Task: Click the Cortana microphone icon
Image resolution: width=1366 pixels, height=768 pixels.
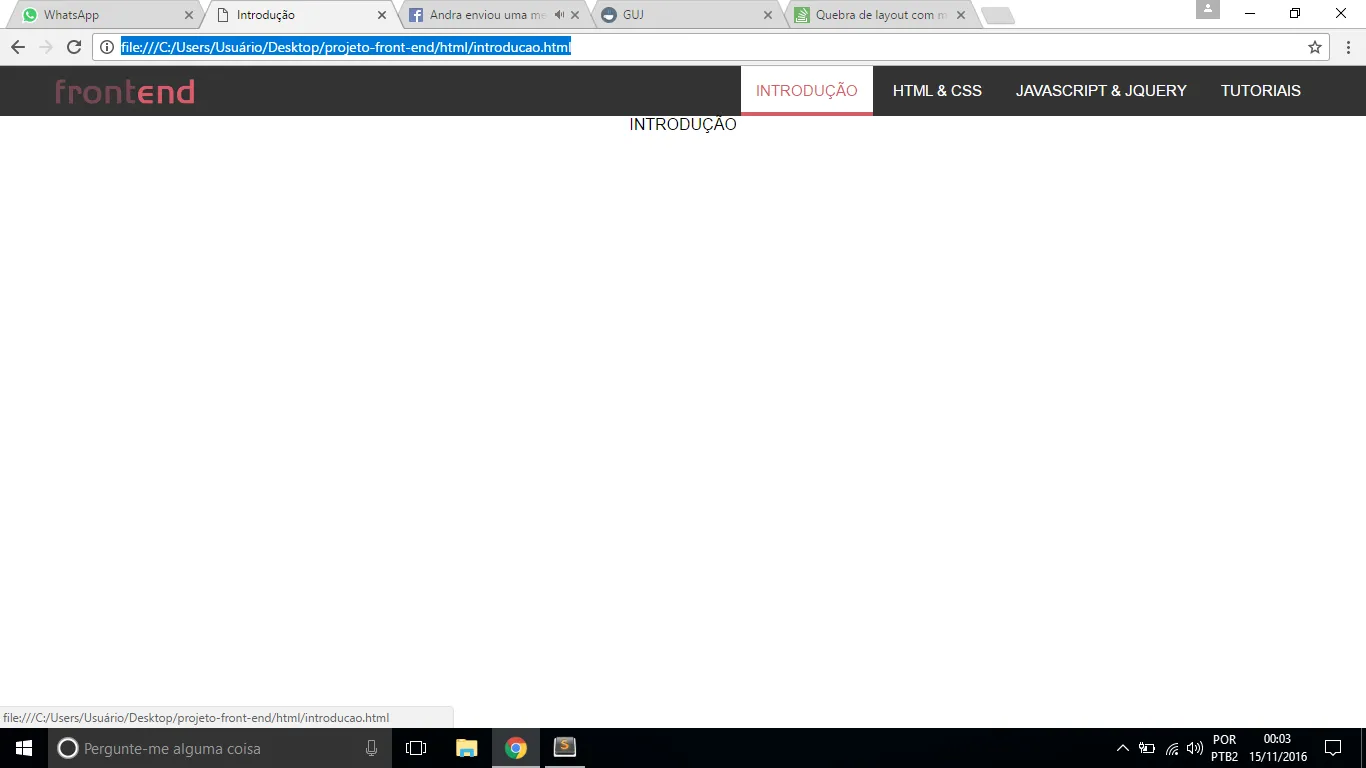Action: pyautogui.click(x=371, y=748)
